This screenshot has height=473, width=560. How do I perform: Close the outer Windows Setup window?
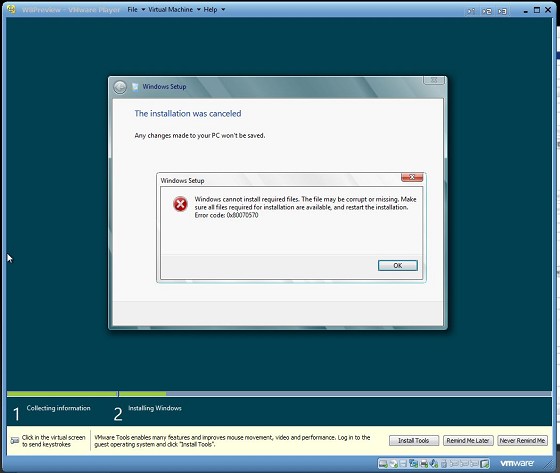(434, 80)
